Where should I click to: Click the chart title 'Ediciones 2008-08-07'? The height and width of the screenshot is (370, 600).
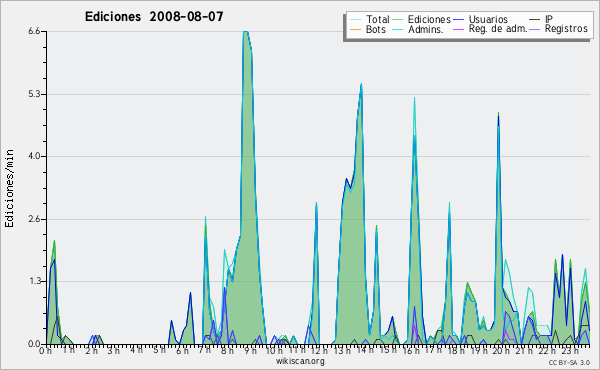pyautogui.click(x=154, y=17)
